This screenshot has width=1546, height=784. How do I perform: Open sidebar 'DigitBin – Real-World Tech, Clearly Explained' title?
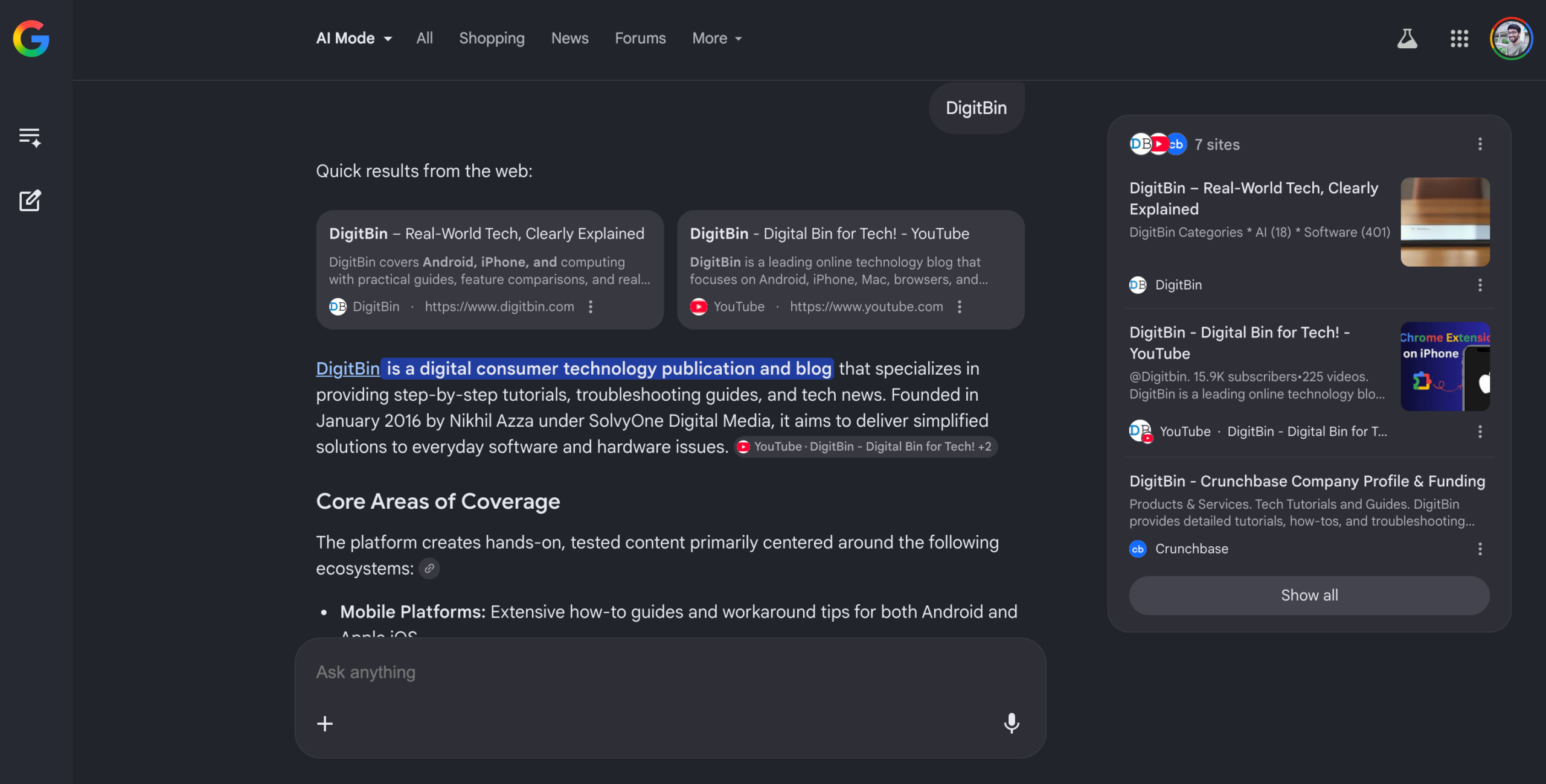[x=1254, y=199]
